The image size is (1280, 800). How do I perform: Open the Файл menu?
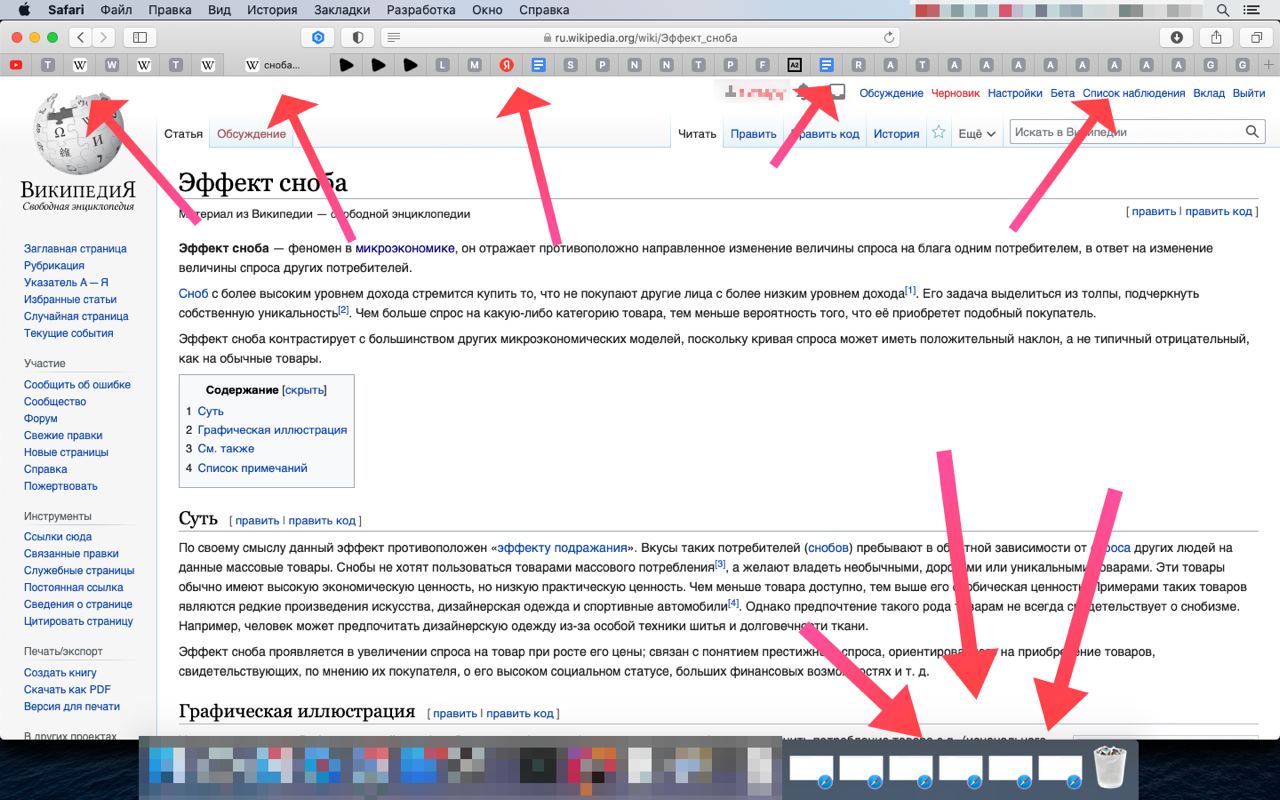coord(116,10)
